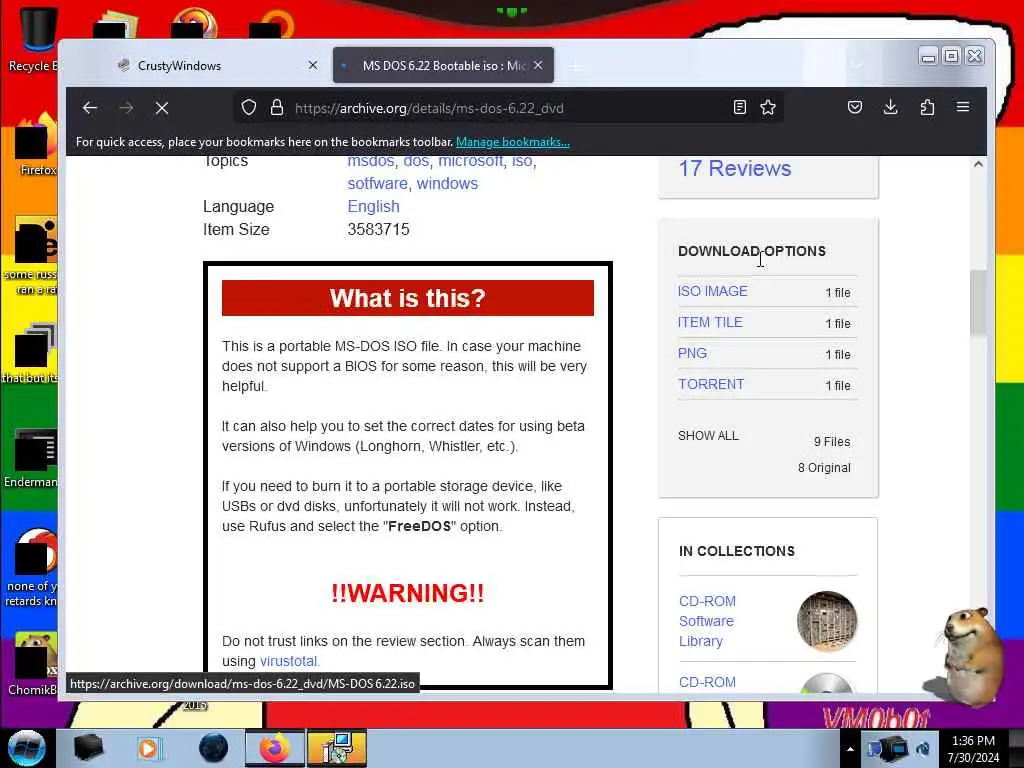The width and height of the screenshot is (1024, 768).
Task: Download the ITEM TILE file
Action: [710, 322]
